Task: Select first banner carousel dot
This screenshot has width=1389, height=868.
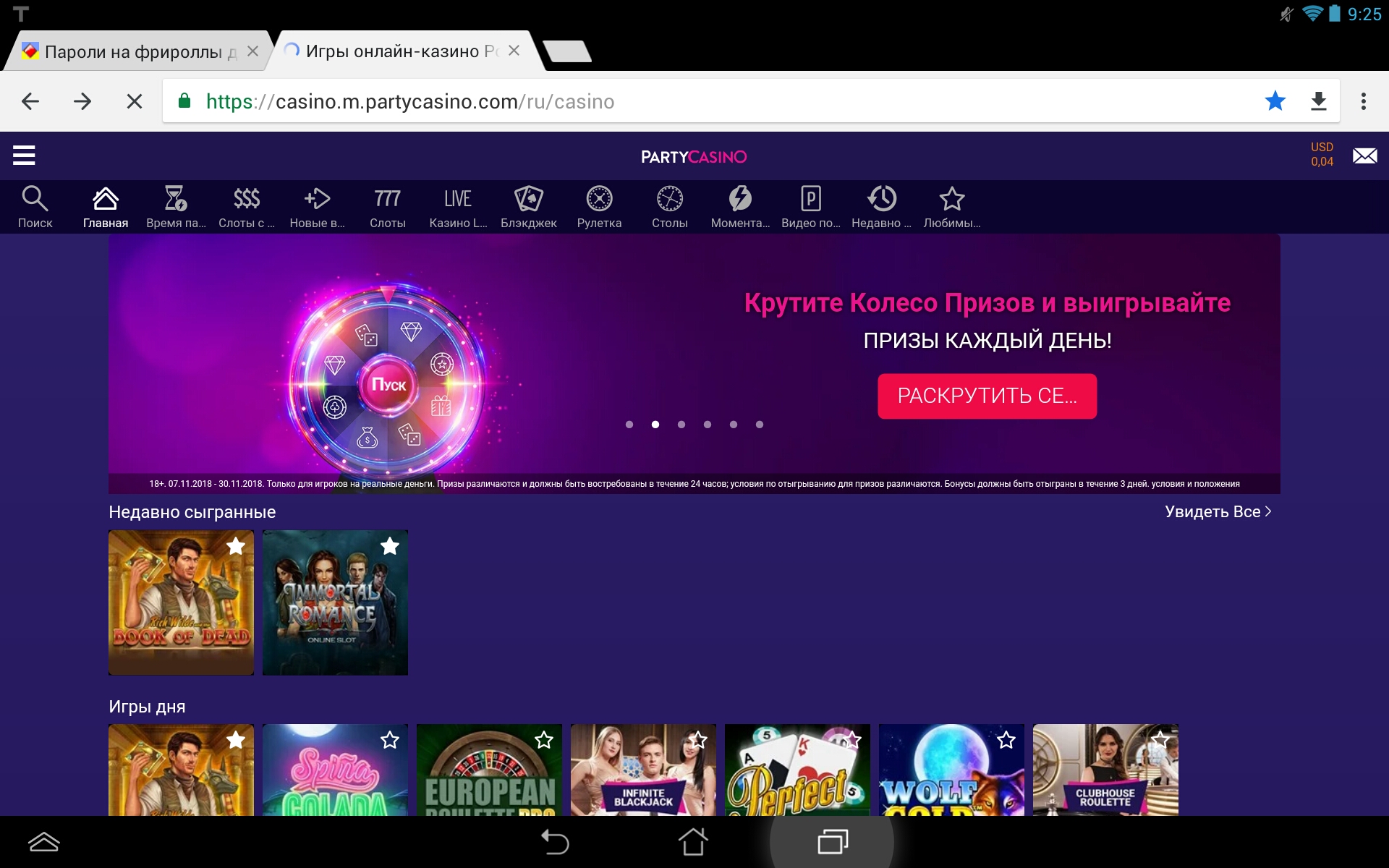Action: coord(629,425)
